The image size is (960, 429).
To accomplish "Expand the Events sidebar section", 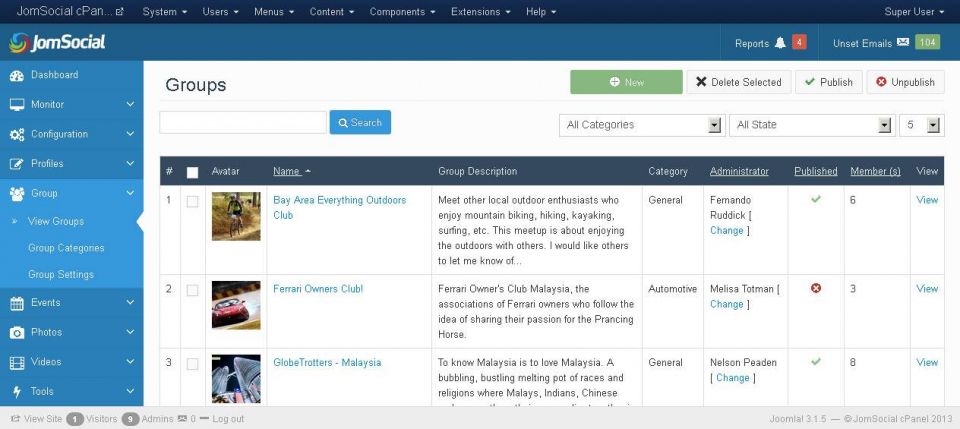I will point(130,302).
